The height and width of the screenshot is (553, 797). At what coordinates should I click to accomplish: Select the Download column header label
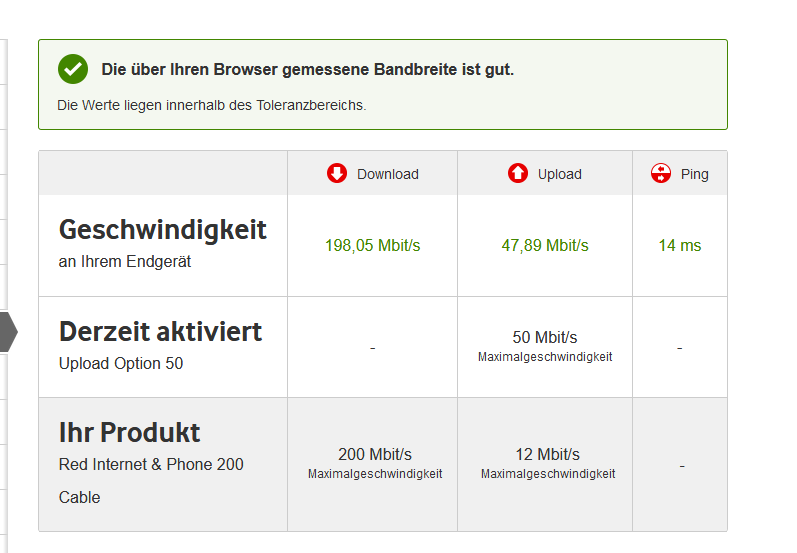click(x=387, y=174)
